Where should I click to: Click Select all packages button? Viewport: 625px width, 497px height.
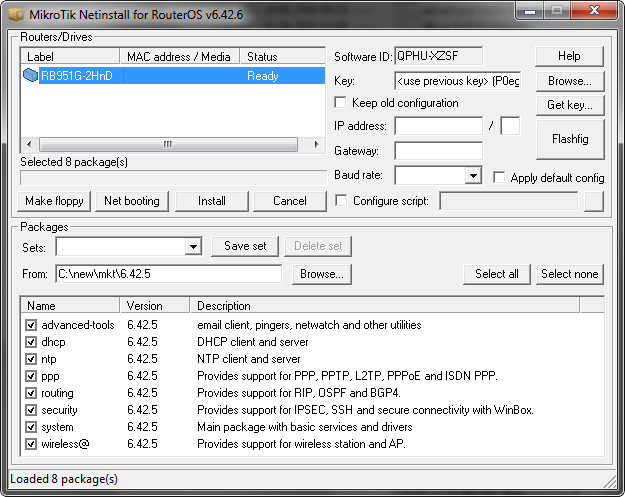pyautogui.click(x=497, y=274)
